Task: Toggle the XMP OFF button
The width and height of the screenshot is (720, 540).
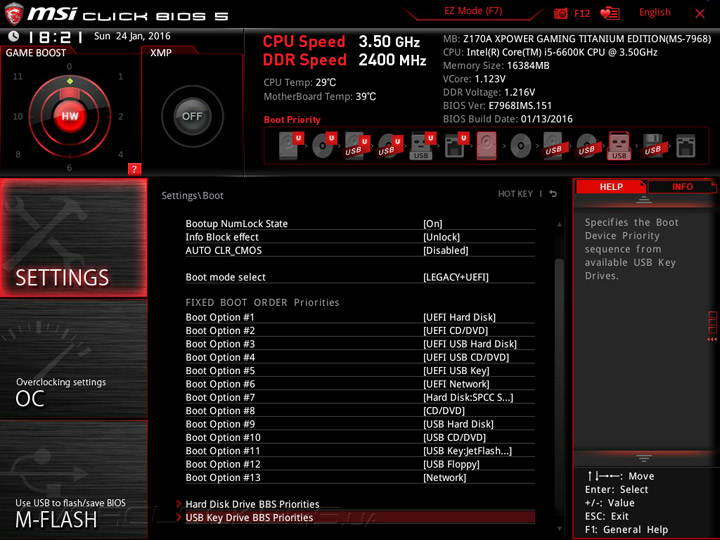Action: (192, 116)
